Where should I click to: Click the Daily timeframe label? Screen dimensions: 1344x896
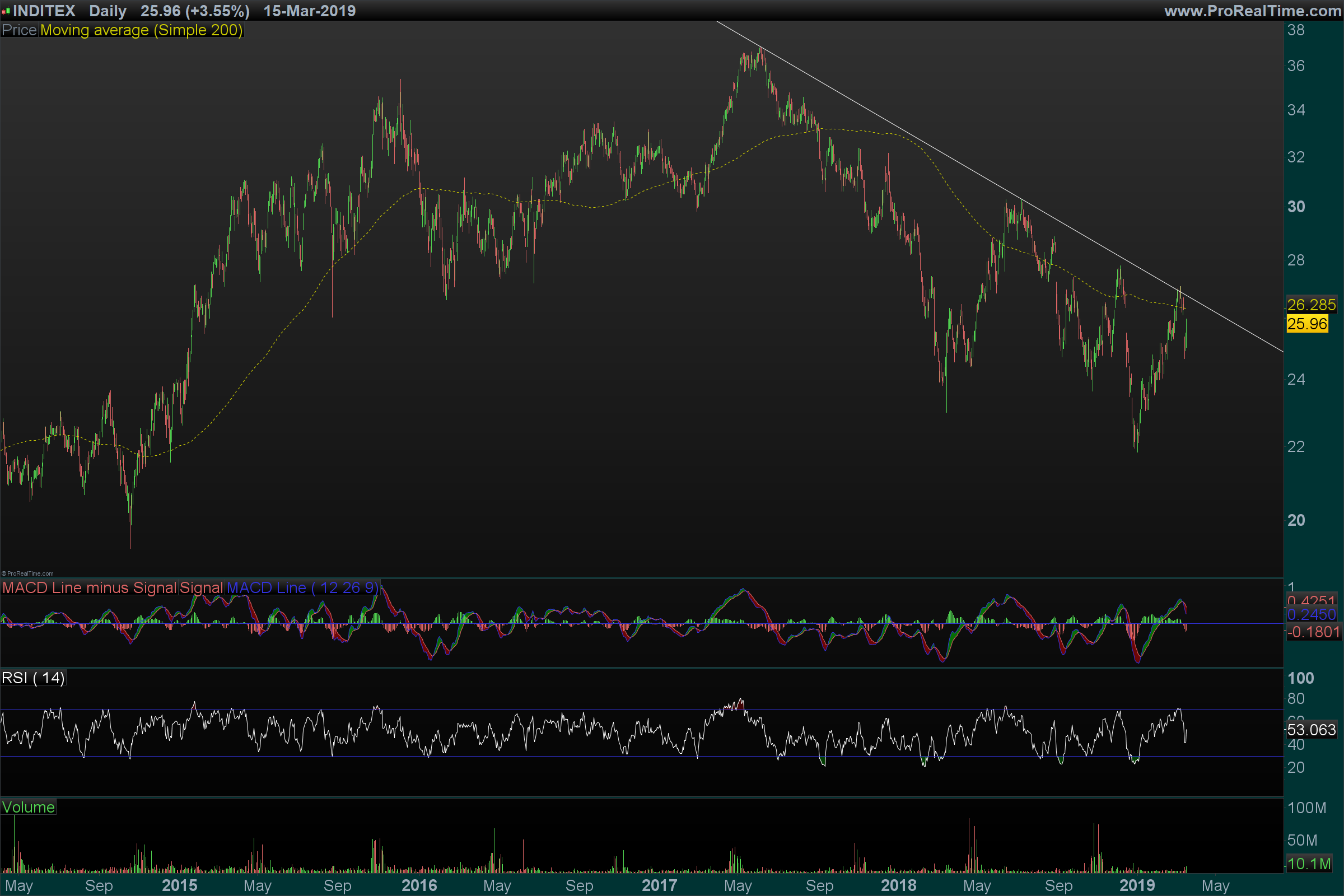click(x=108, y=11)
